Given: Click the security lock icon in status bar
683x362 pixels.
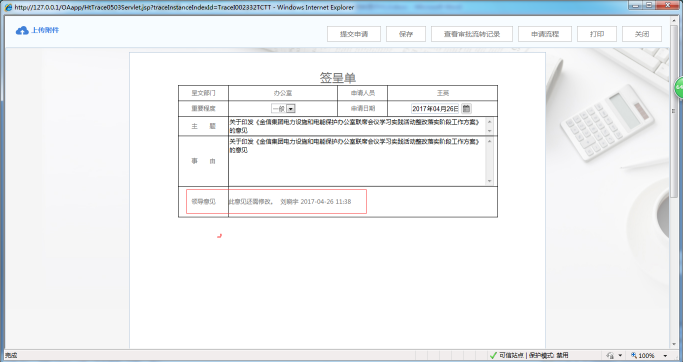Looking at the screenshot, I should (611, 355).
